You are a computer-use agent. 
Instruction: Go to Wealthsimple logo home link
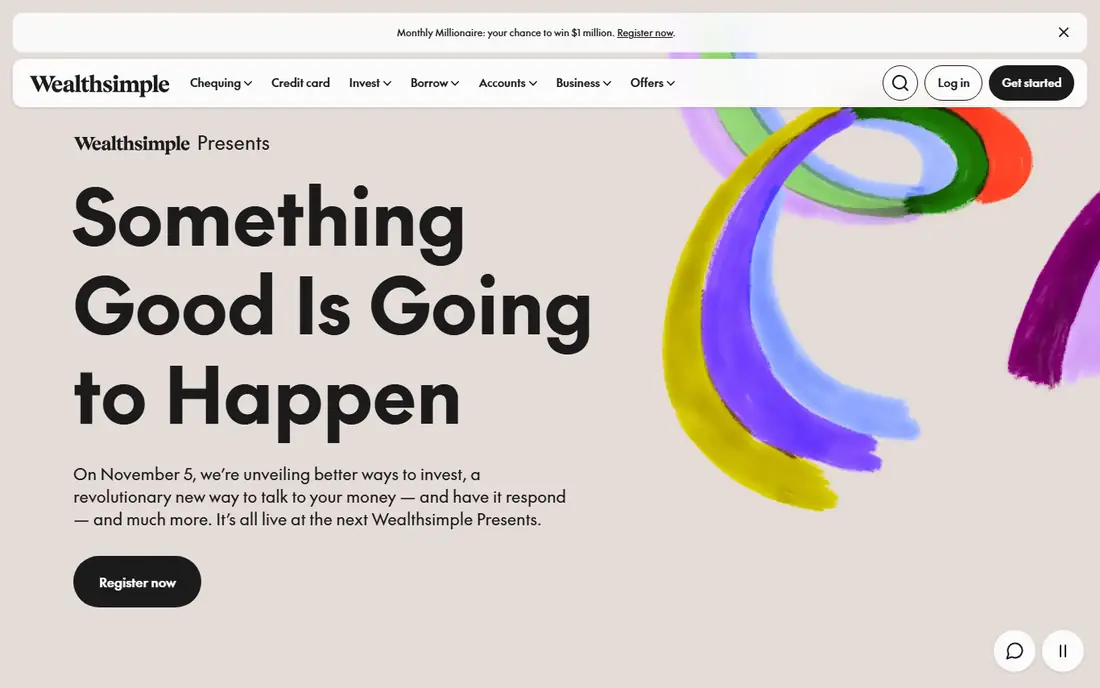[x=100, y=83]
